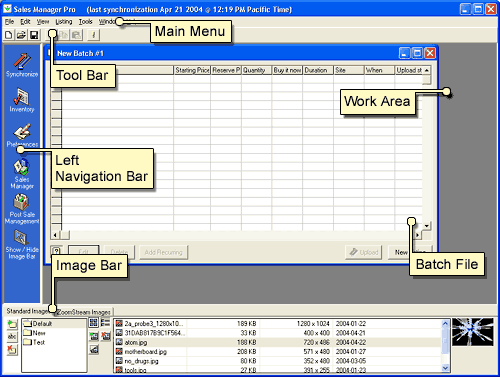This screenshot has width=500, height=377.
Task: Click the Reserve P column header
Action: tap(226, 70)
